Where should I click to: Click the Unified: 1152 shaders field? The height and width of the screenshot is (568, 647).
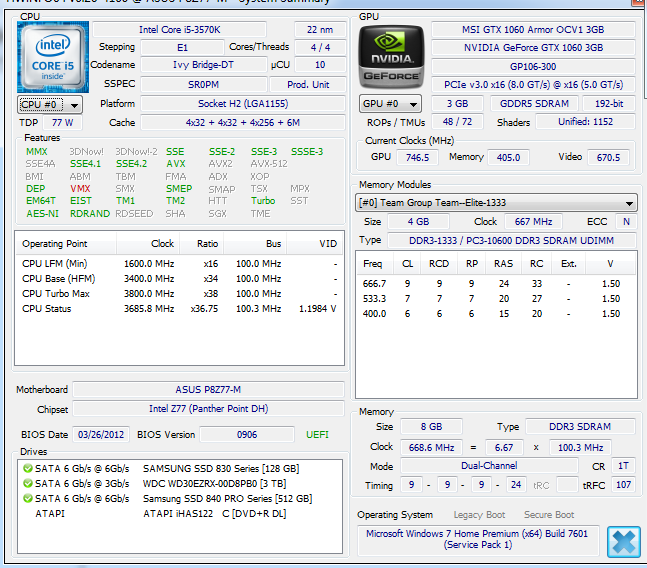(x=585, y=122)
